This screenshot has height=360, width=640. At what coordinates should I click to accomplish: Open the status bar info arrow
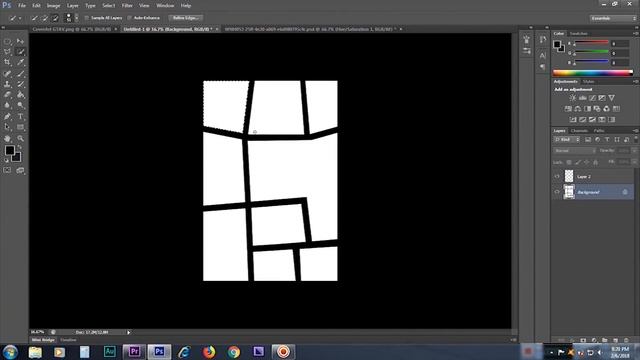pos(128,332)
